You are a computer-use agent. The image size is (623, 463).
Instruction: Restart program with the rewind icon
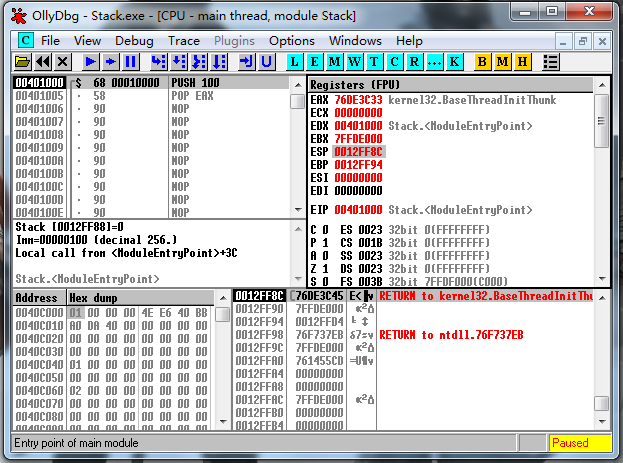(43, 62)
